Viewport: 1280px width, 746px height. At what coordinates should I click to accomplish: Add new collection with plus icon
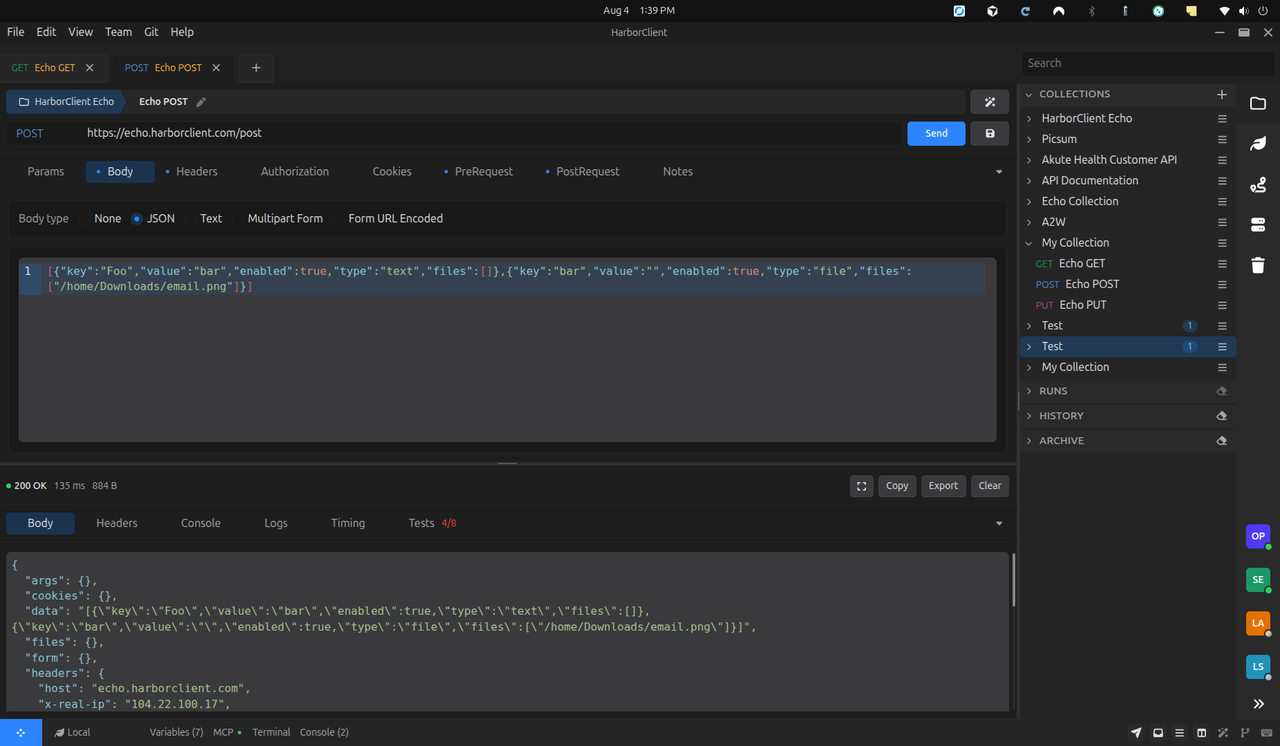coord(1221,94)
